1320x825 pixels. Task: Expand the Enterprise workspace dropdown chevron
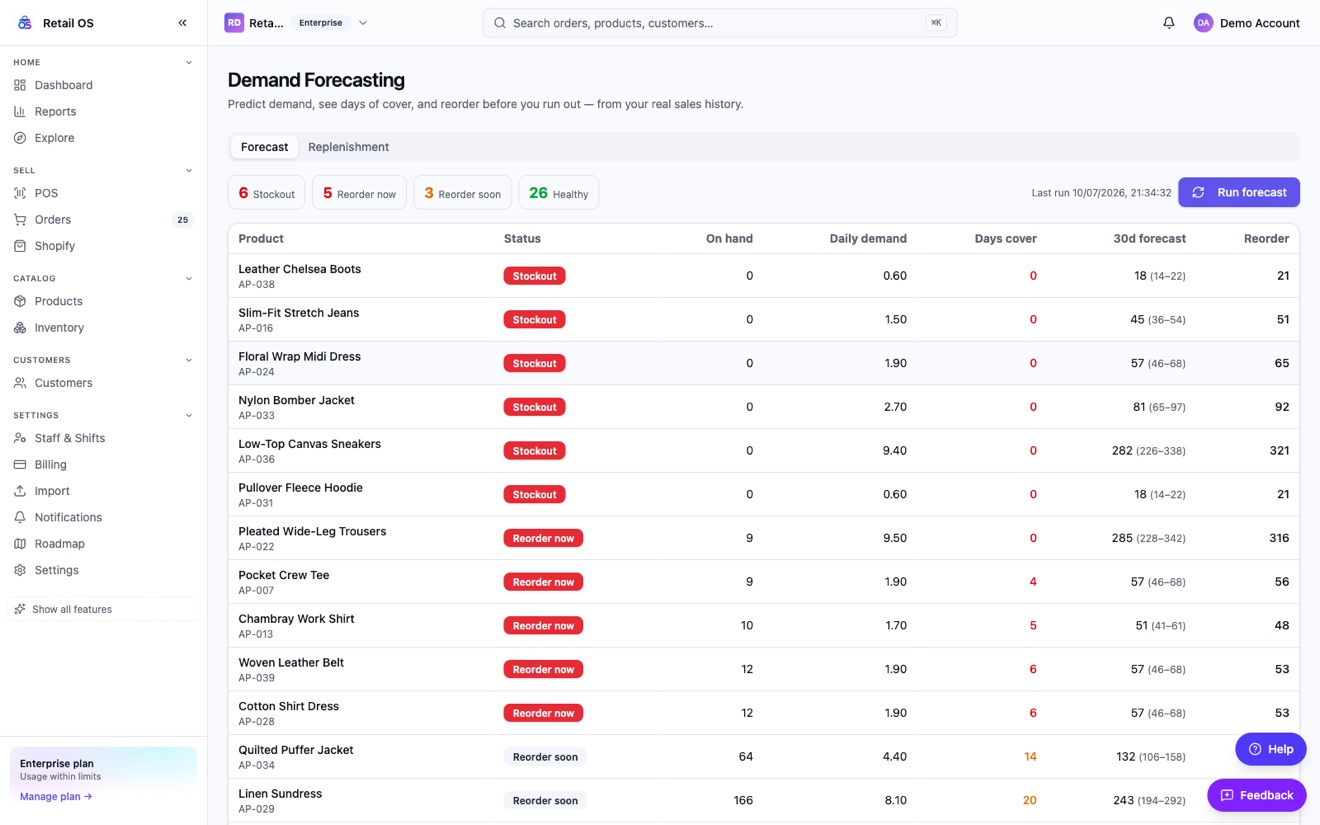[363, 23]
